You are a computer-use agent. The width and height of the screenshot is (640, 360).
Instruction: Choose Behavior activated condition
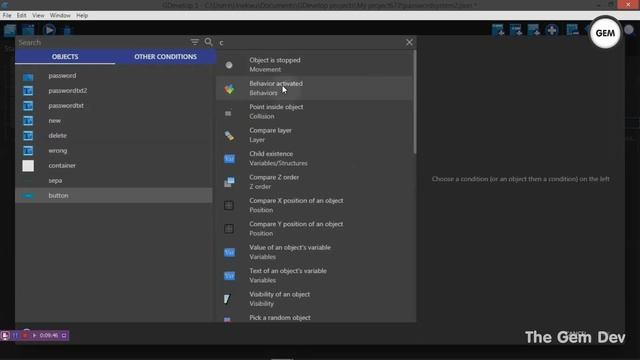tap(314, 88)
